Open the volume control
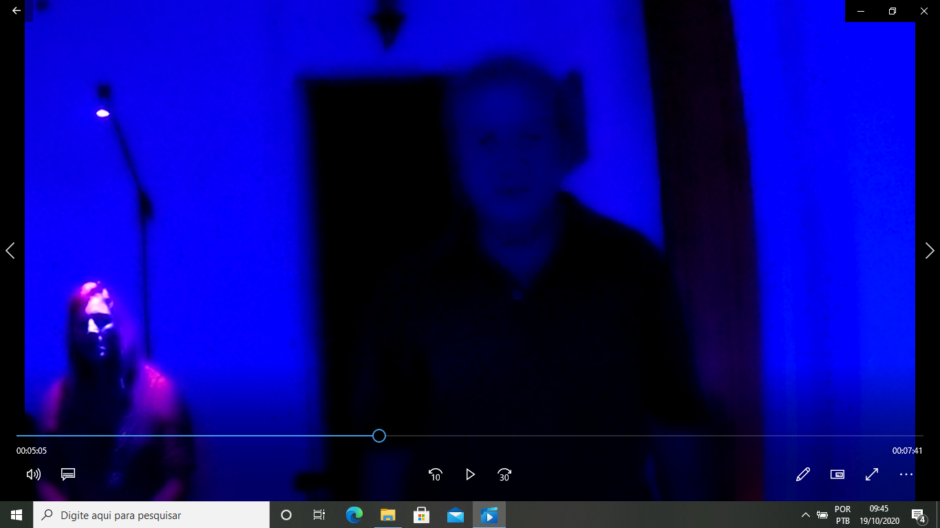This screenshot has width=940, height=528. click(x=34, y=475)
